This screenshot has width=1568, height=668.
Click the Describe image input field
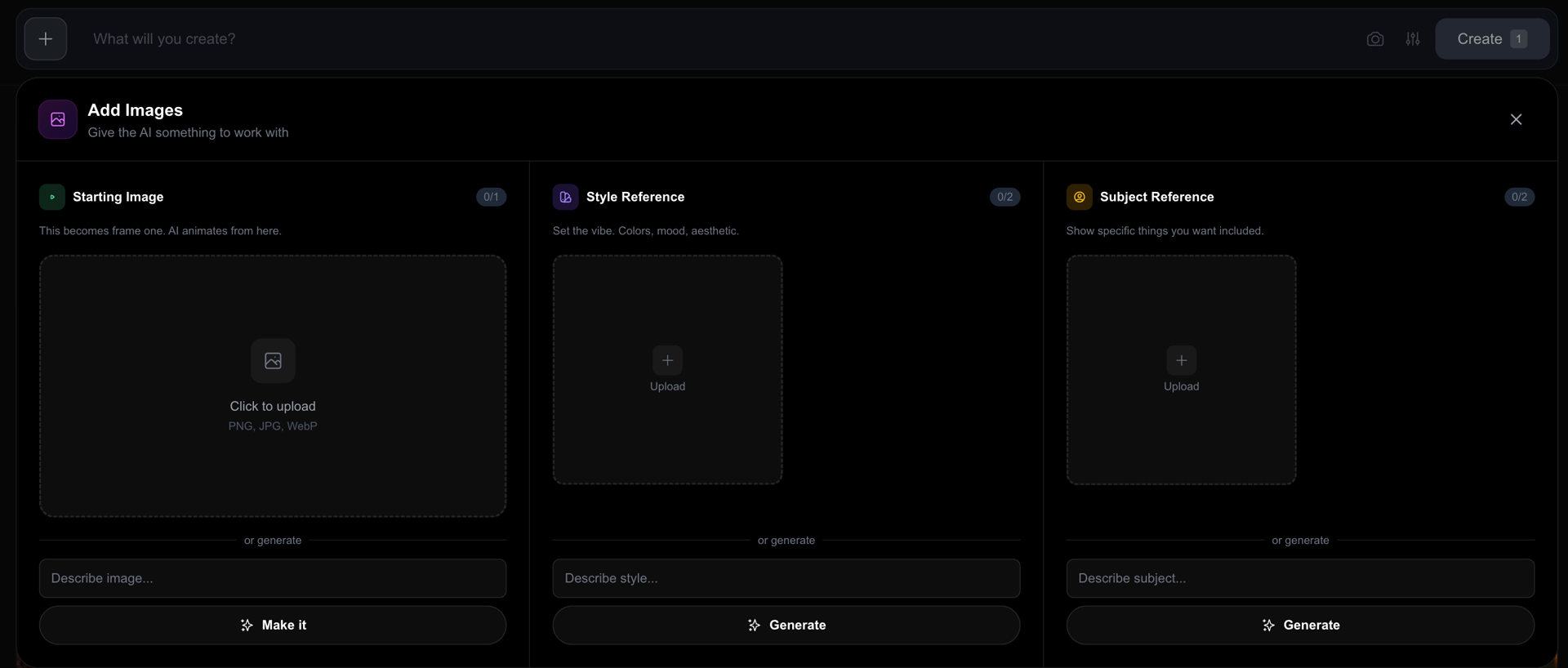click(x=273, y=578)
